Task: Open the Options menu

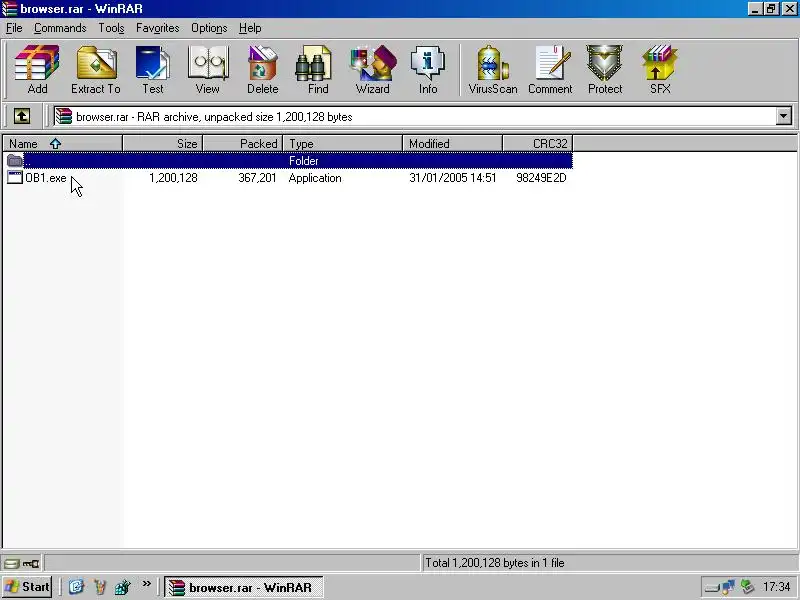Action: [209, 28]
